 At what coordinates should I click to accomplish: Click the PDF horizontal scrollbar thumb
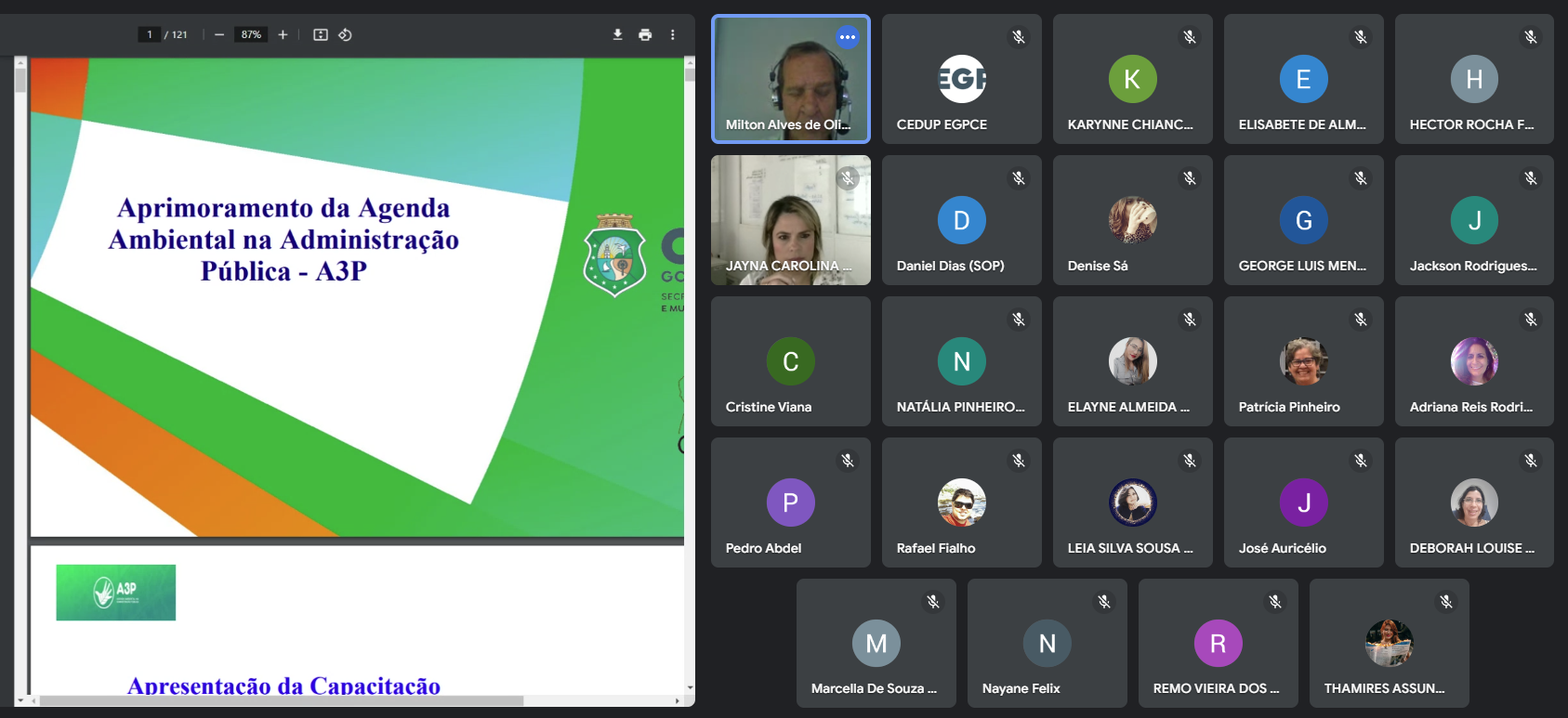pos(279,700)
